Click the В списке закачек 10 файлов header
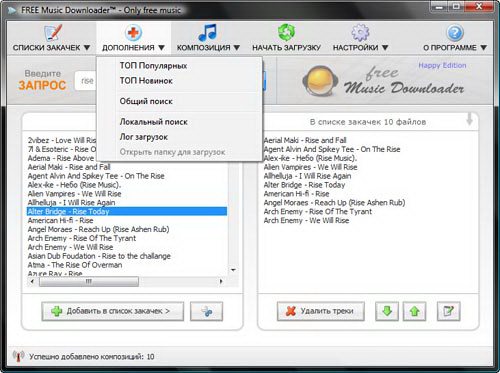The width and height of the screenshot is (500, 373). point(368,122)
